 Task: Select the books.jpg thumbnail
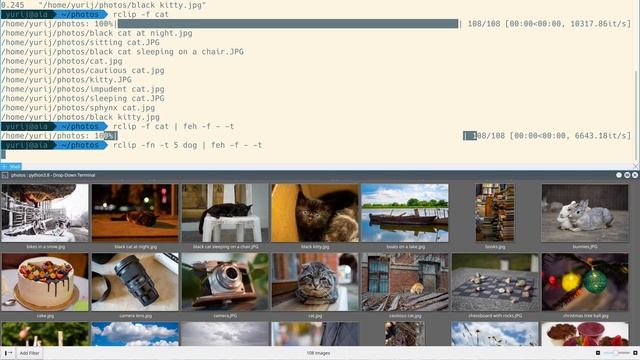click(x=495, y=213)
